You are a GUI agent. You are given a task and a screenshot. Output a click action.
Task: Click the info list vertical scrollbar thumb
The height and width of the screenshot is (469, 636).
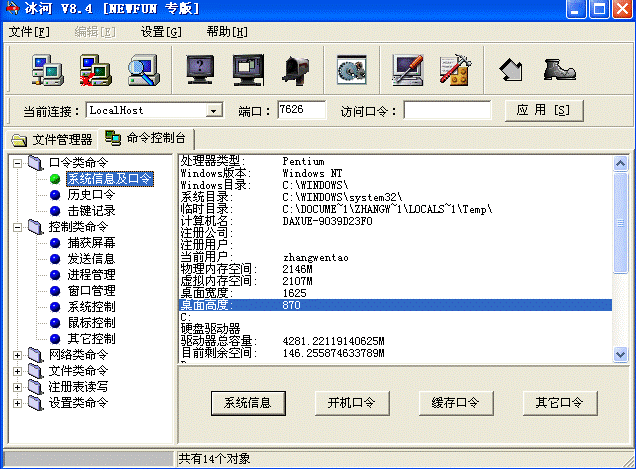[x=620, y=223]
